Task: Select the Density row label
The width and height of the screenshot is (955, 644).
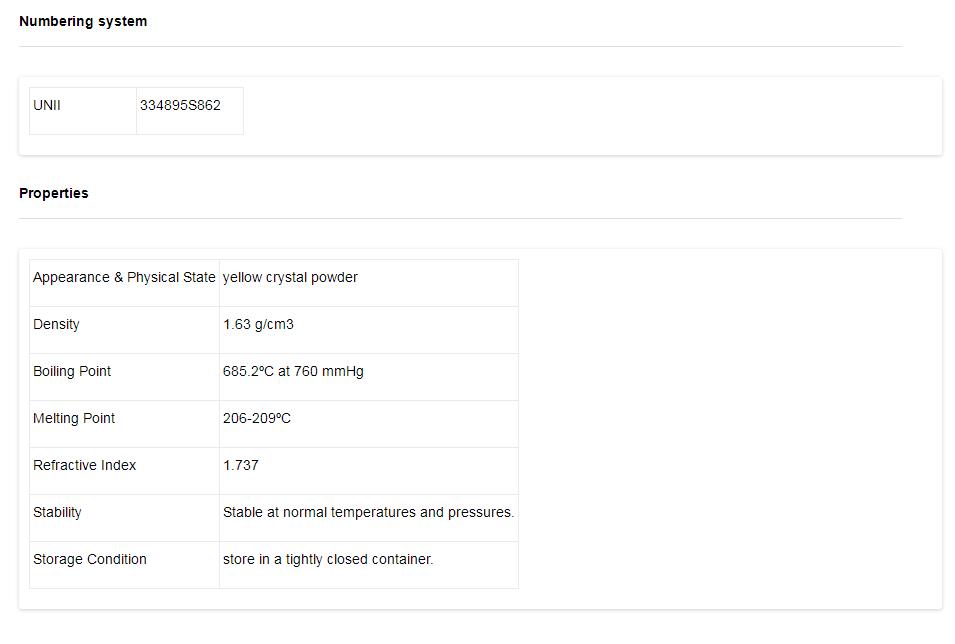Action: click(56, 325)
